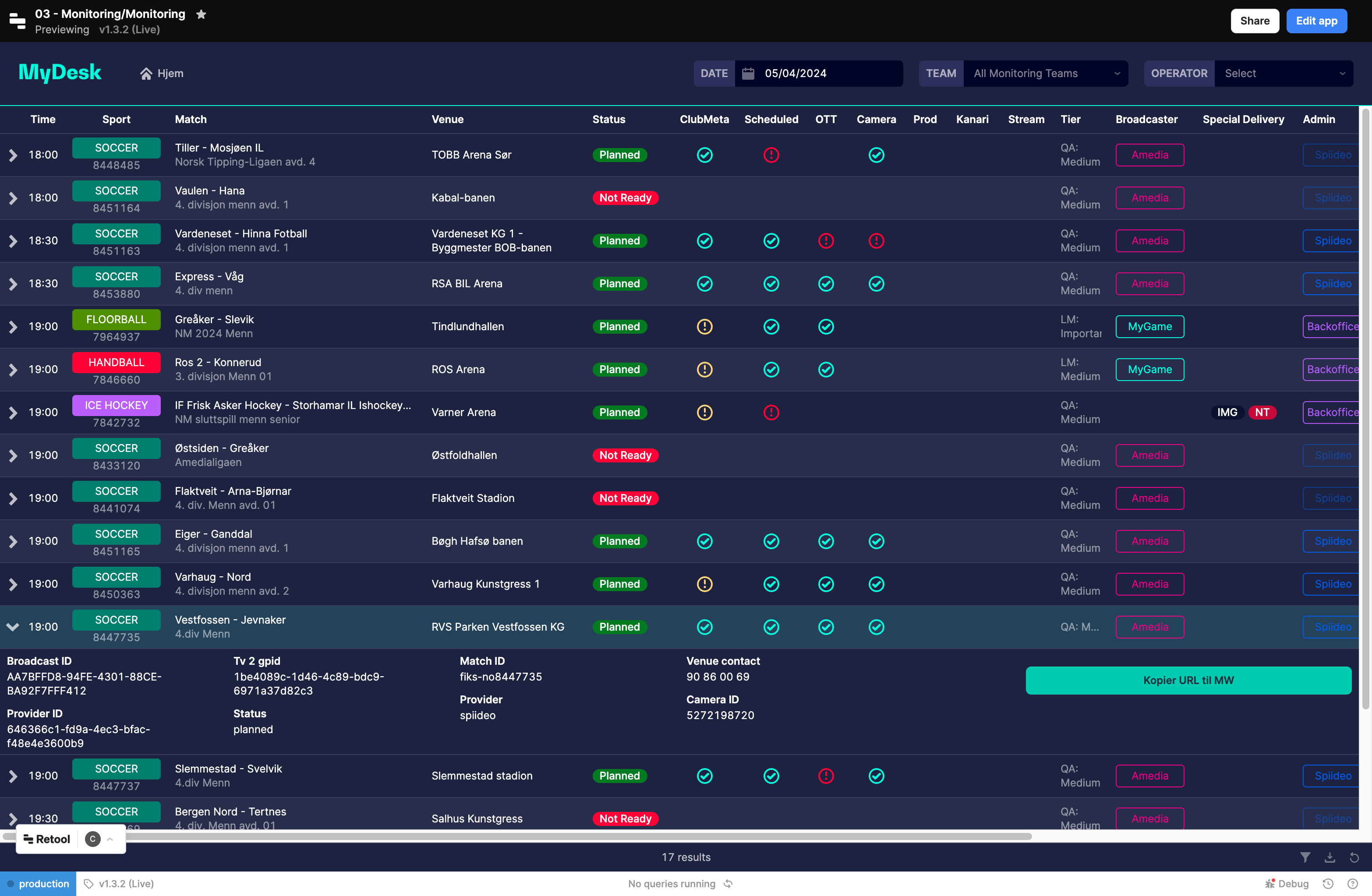The height and width of the screenshot is (896, 1372).
Task: Open the history clock icon in status bar
Action: pos(1328,884)
